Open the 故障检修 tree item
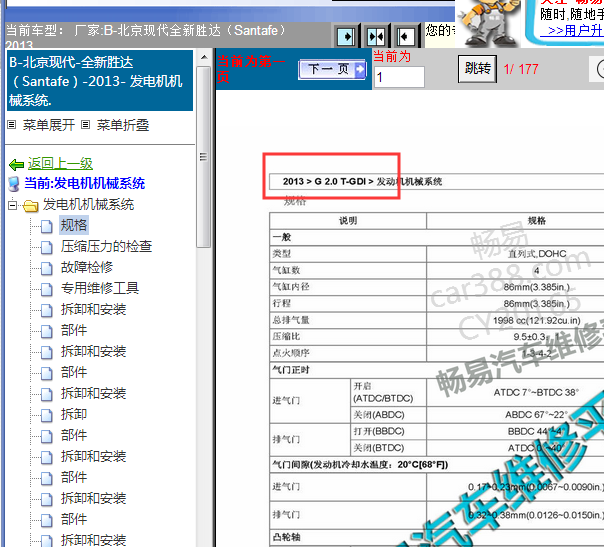604x547 pixels. [87, 267]
